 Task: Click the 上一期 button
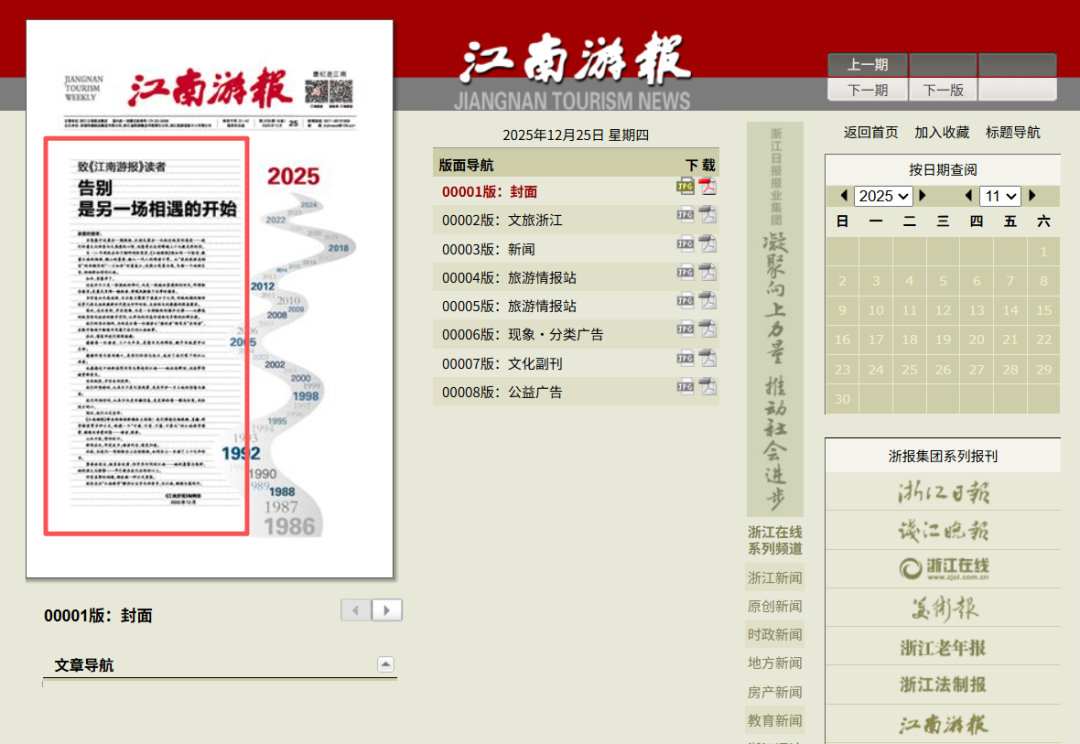pyautogui.click(x=867, y=65)
